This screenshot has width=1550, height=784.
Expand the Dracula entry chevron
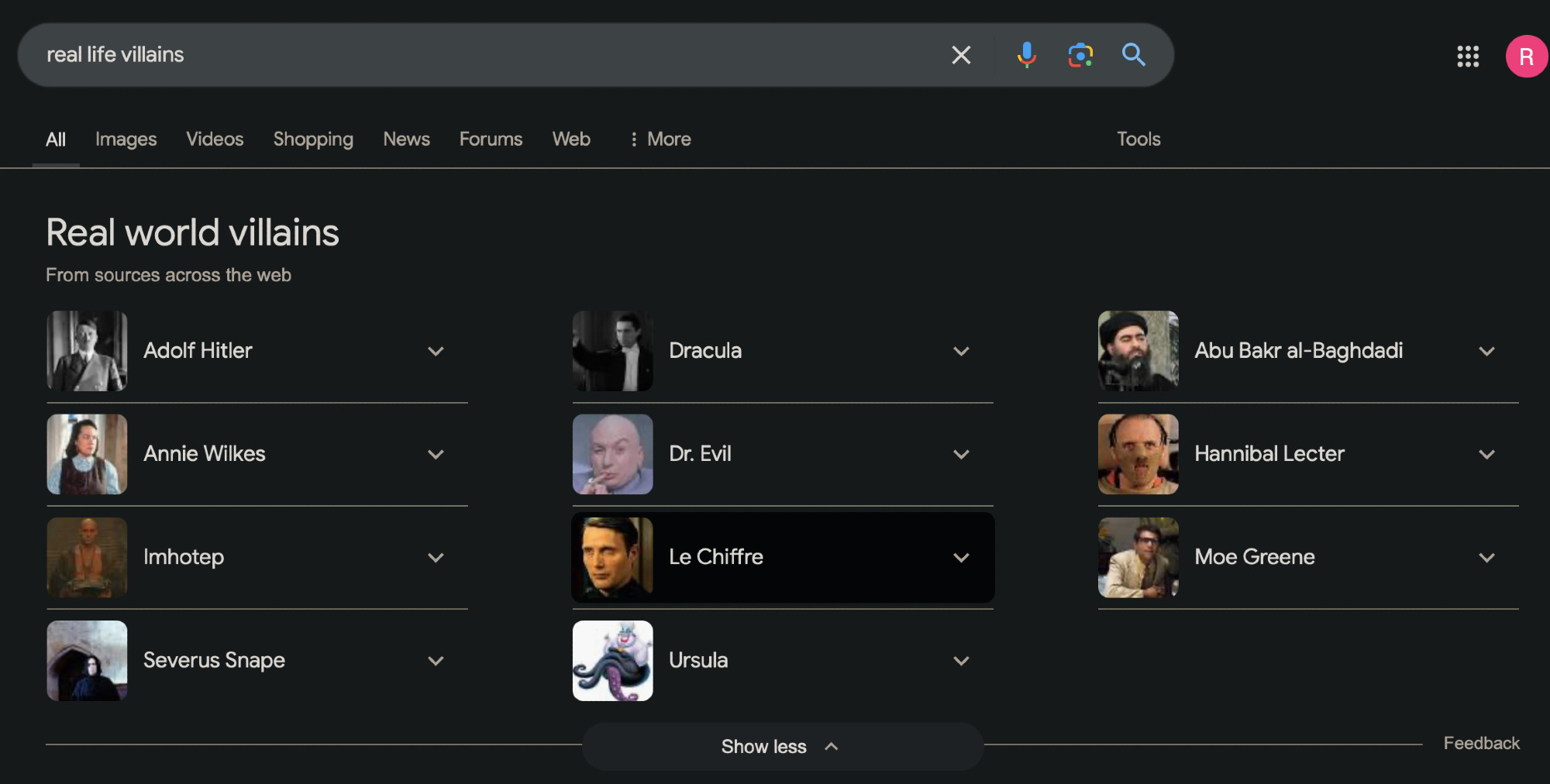point(961,352)
